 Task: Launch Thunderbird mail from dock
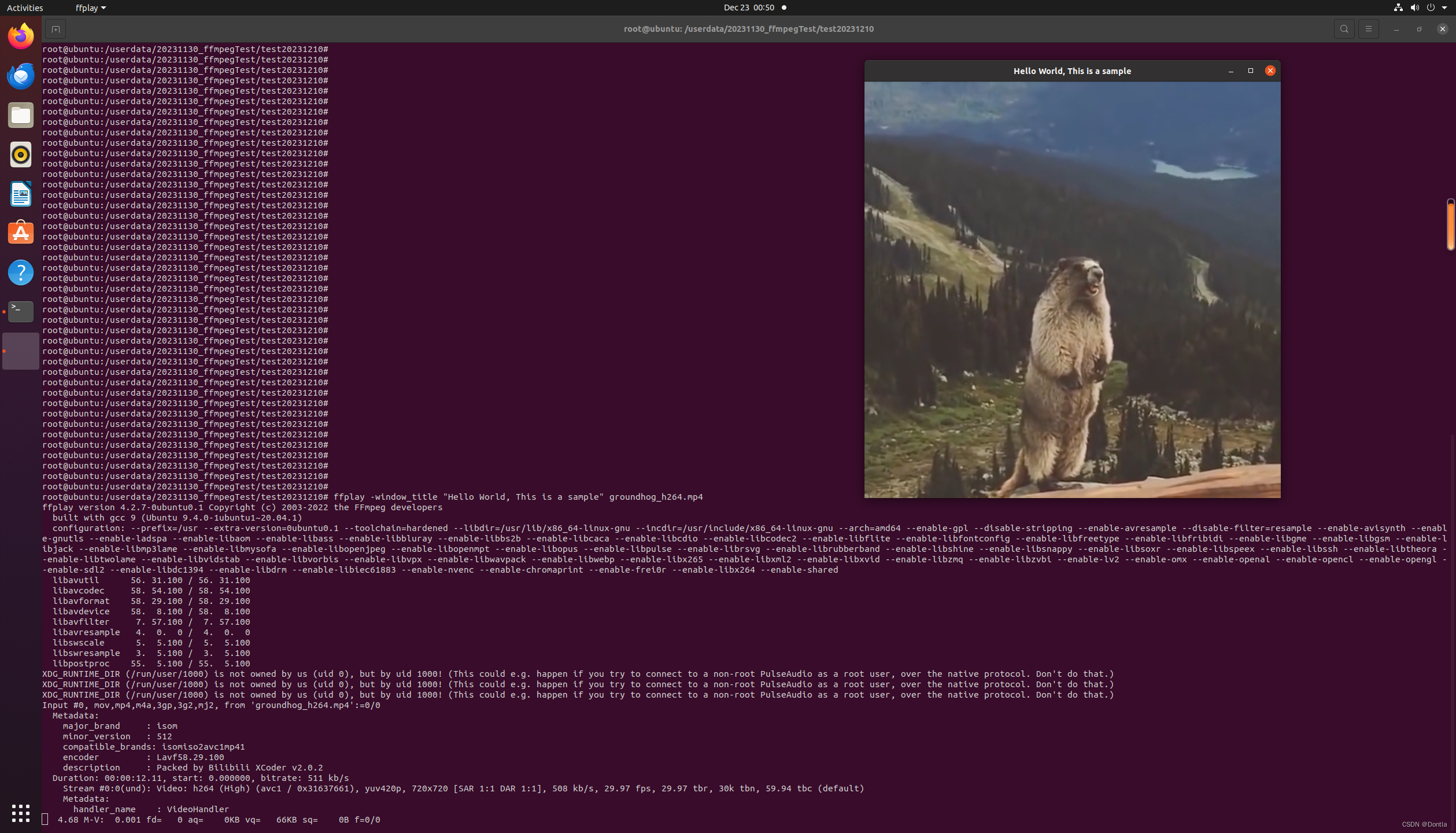point(21,76)
